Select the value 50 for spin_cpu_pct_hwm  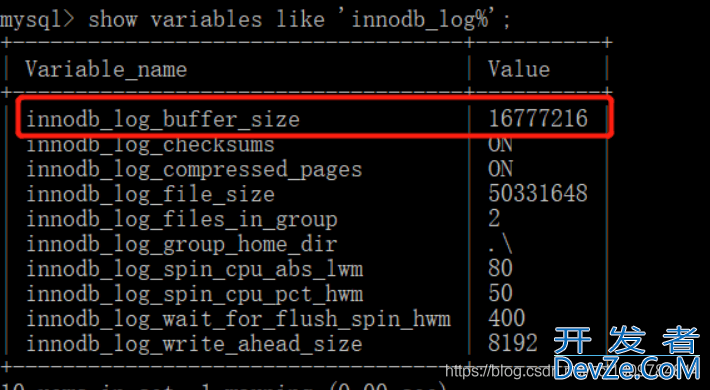(500, 293)
